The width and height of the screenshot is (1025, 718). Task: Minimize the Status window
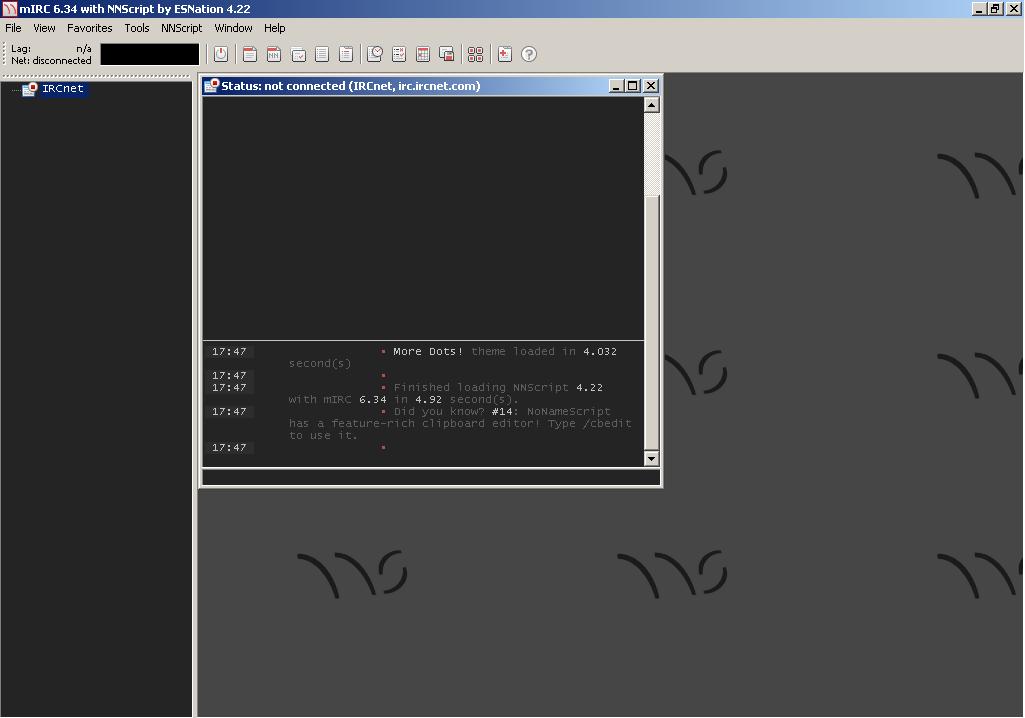[x=616, y=86]
